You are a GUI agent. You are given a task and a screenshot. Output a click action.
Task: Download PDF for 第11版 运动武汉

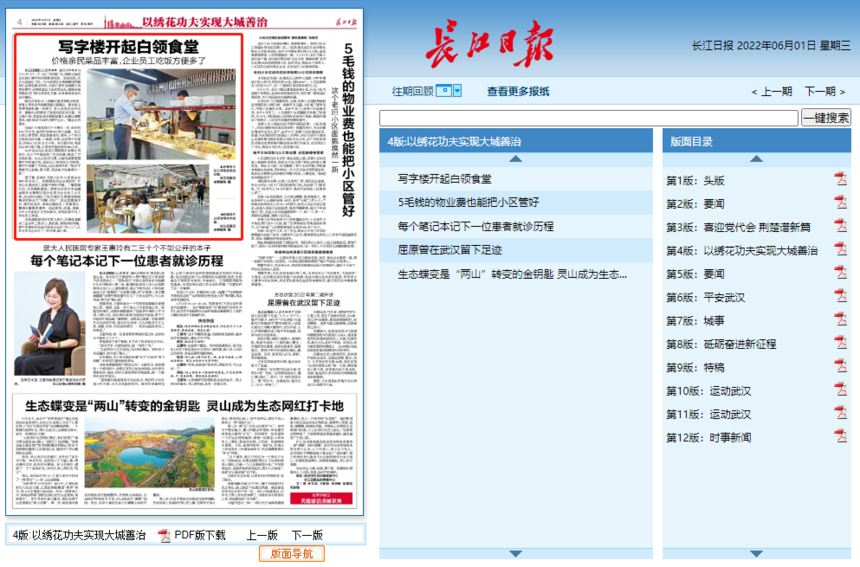tap(840, 413)
